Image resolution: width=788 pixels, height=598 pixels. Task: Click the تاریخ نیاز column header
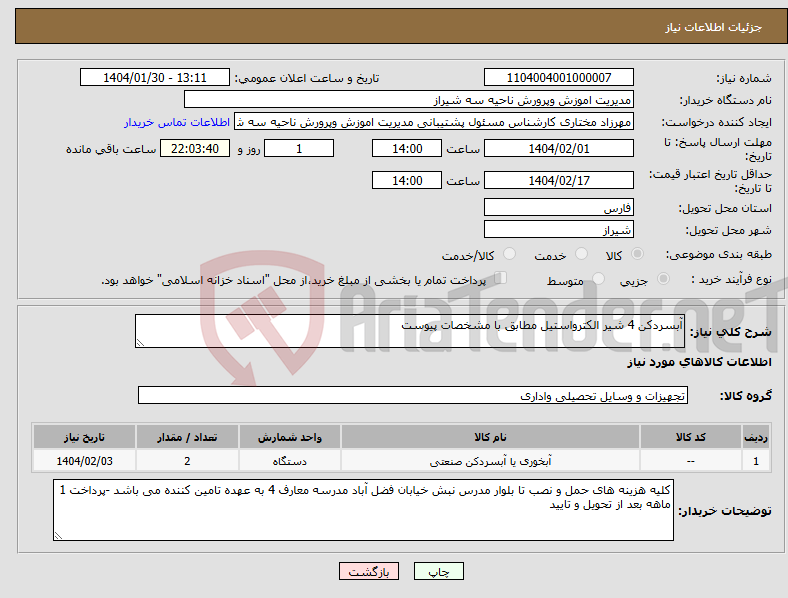pos(84,437)
